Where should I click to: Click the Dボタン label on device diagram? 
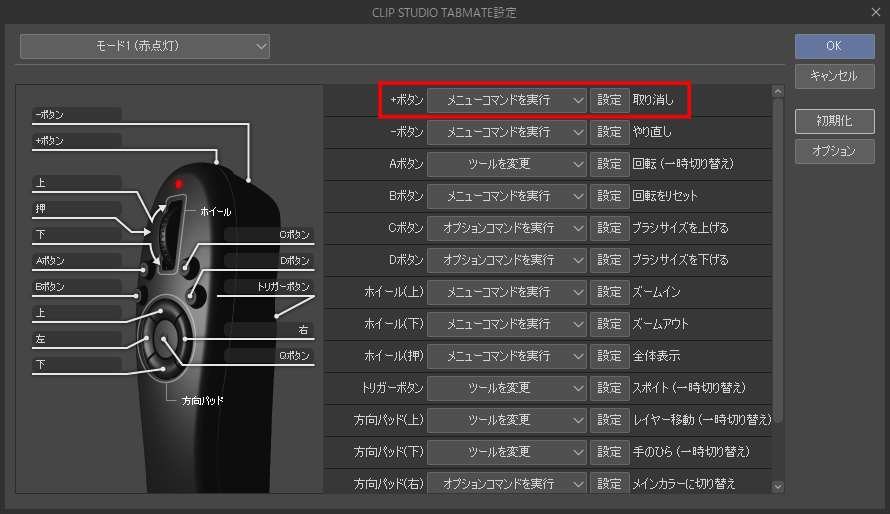[295, 261]
